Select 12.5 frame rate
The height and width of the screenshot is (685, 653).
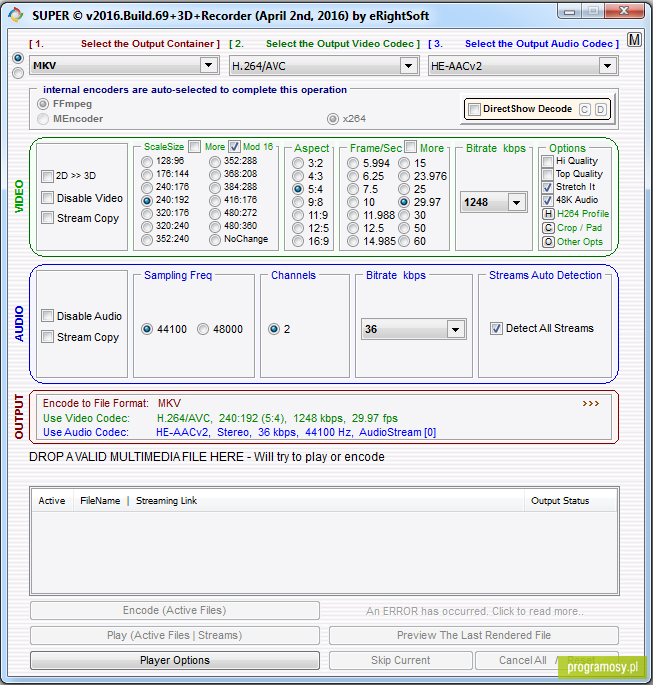pos(353,228)
